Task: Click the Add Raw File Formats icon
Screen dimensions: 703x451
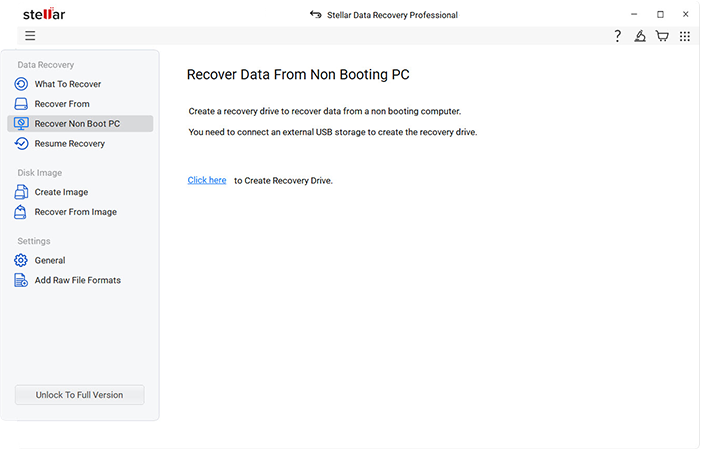Action: point(21,280)
